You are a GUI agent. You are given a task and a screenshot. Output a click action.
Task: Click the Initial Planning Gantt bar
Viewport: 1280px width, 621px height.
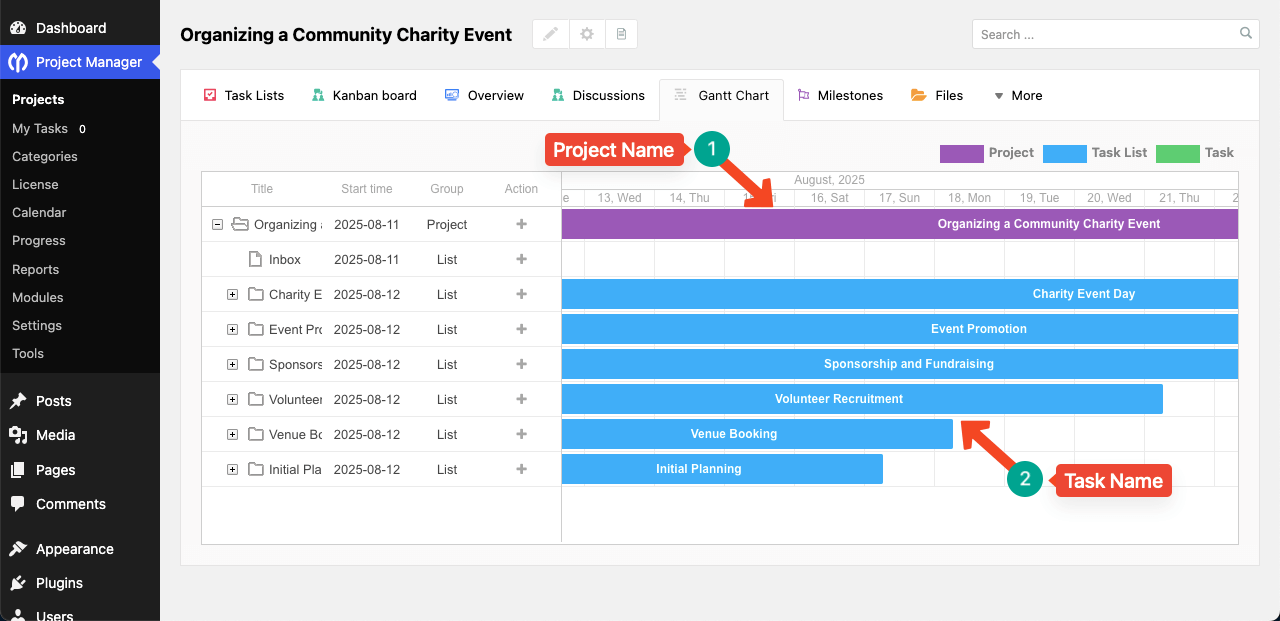point(722,469)
